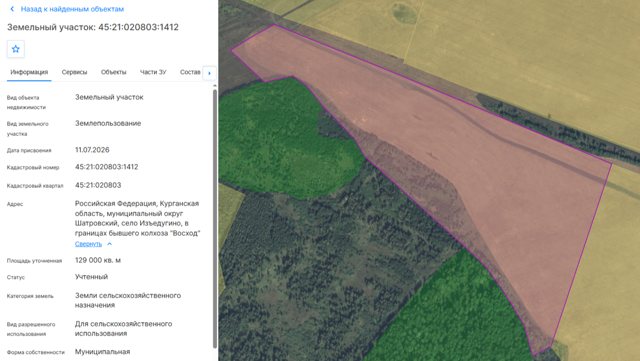Add parcel to favorites star

coord(16,49)
